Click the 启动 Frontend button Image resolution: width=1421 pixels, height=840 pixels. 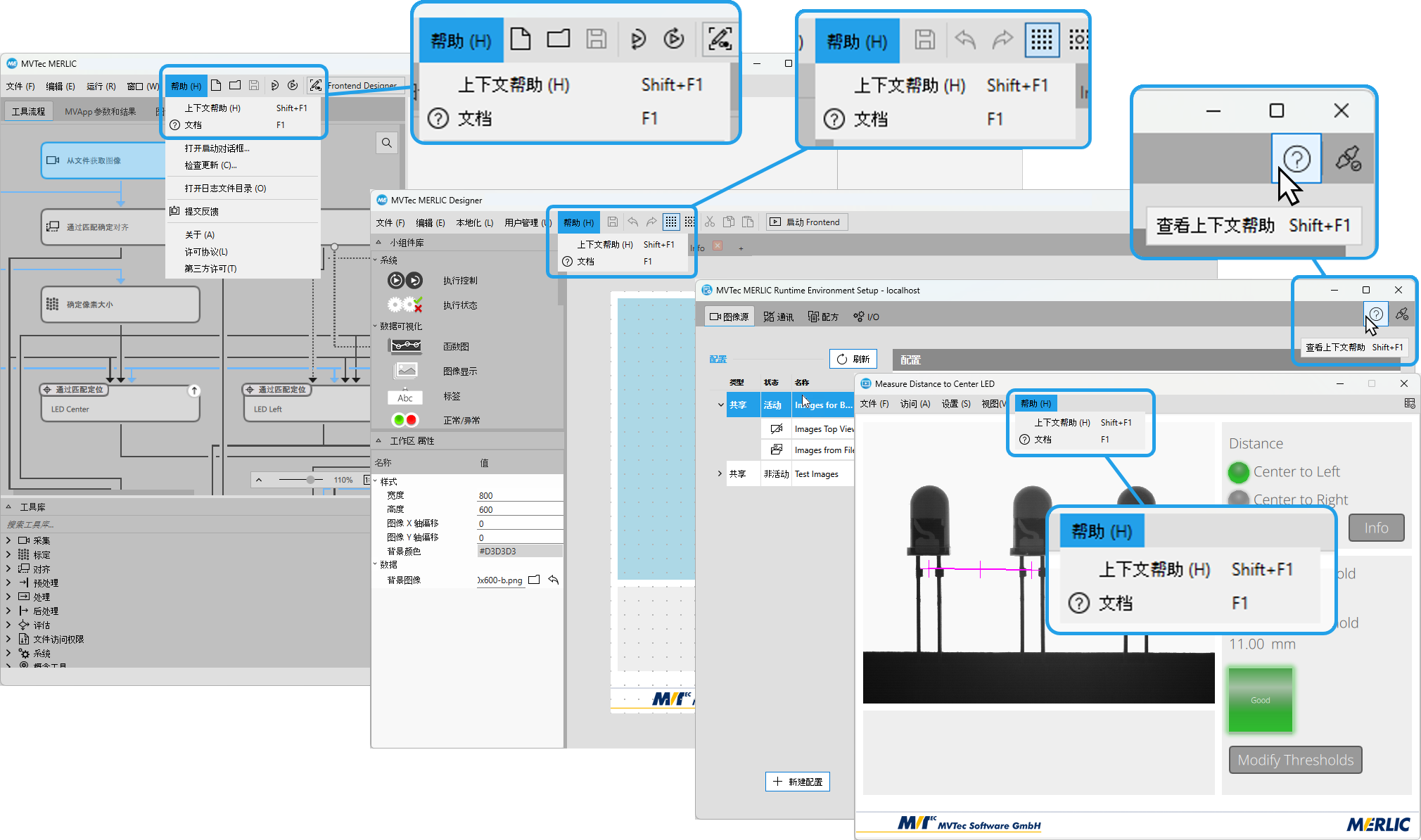tap(806, 222)
